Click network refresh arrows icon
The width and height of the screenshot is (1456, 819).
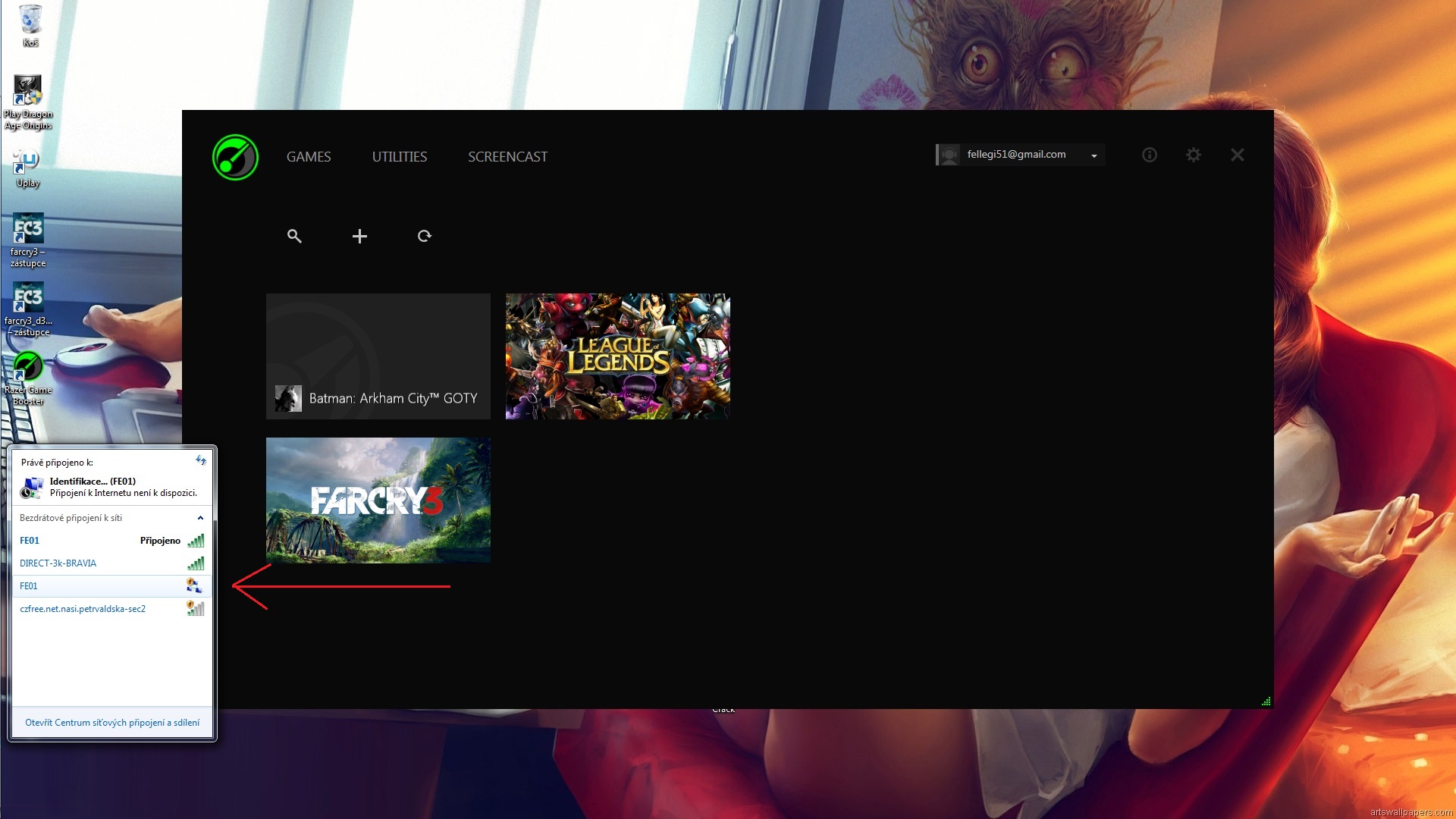(x=200, y=460)
